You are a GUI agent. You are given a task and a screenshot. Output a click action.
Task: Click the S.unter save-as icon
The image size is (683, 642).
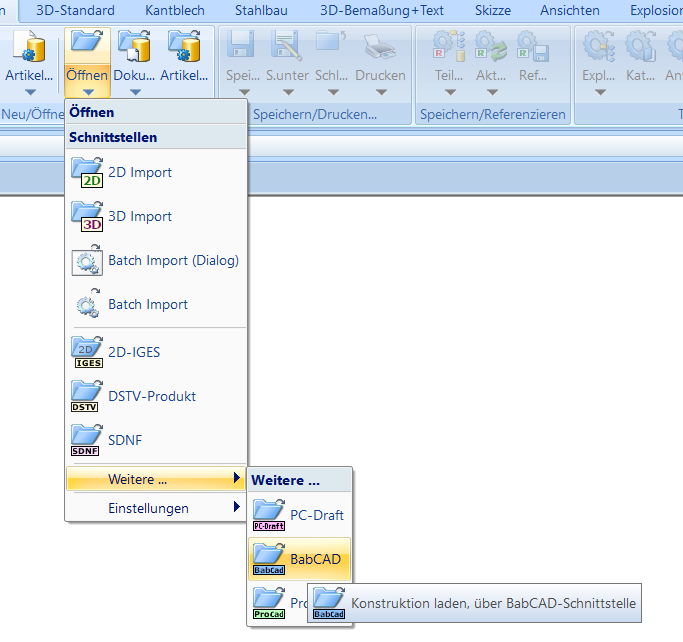pyautogui.click(x=287, y=44)
